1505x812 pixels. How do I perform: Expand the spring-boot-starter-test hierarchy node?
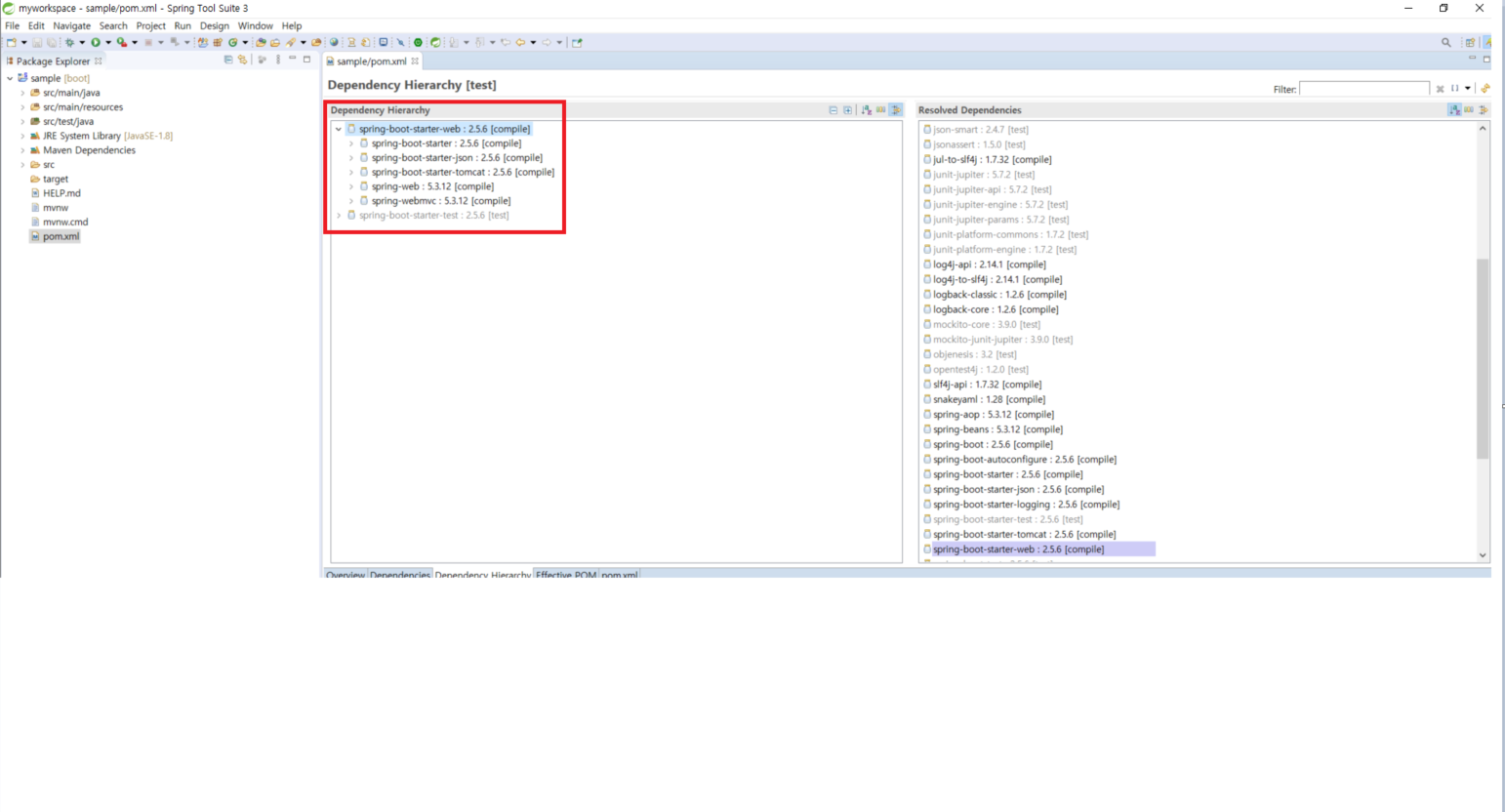[x=339, y=215]
